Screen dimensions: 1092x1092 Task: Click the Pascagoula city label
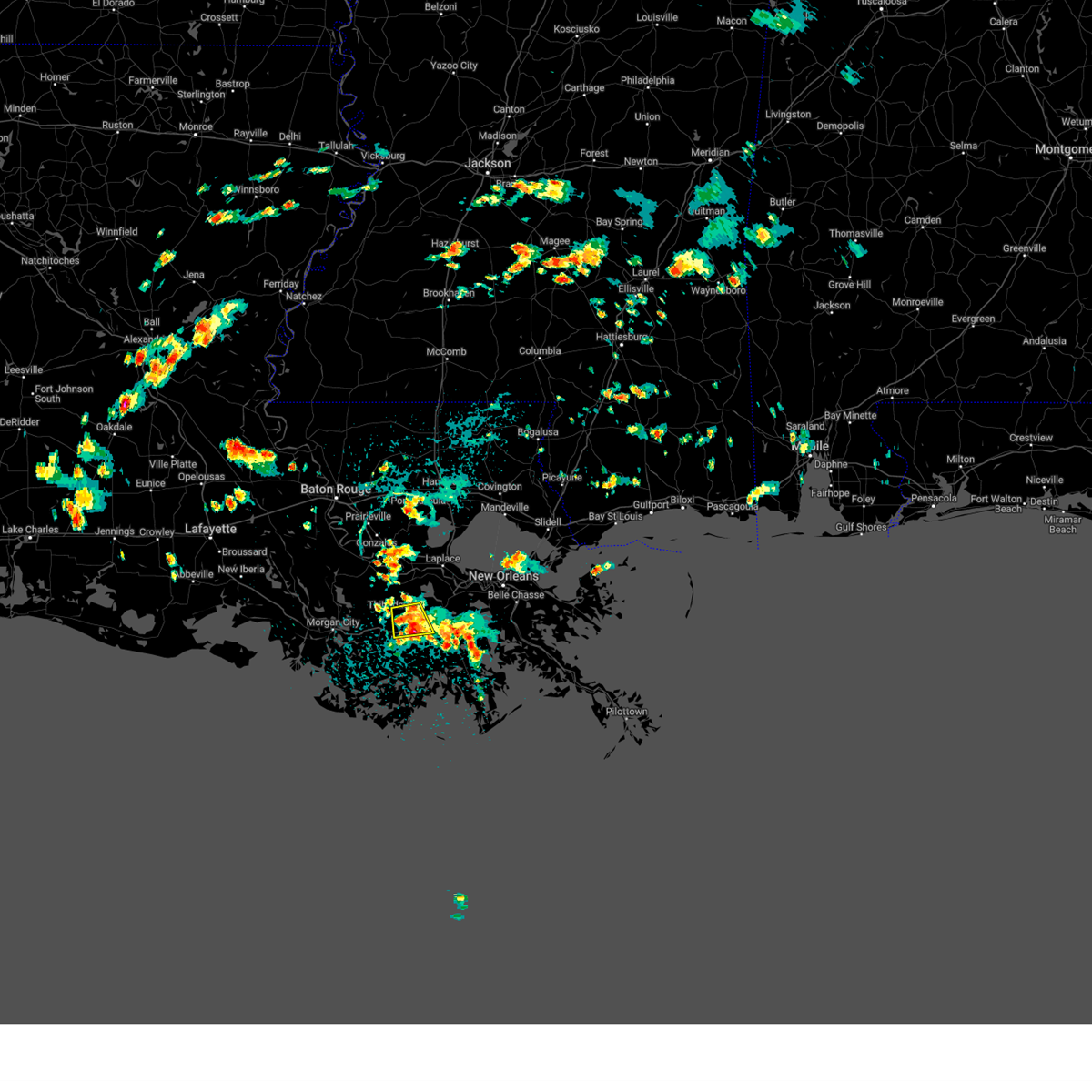click(733, 507)
